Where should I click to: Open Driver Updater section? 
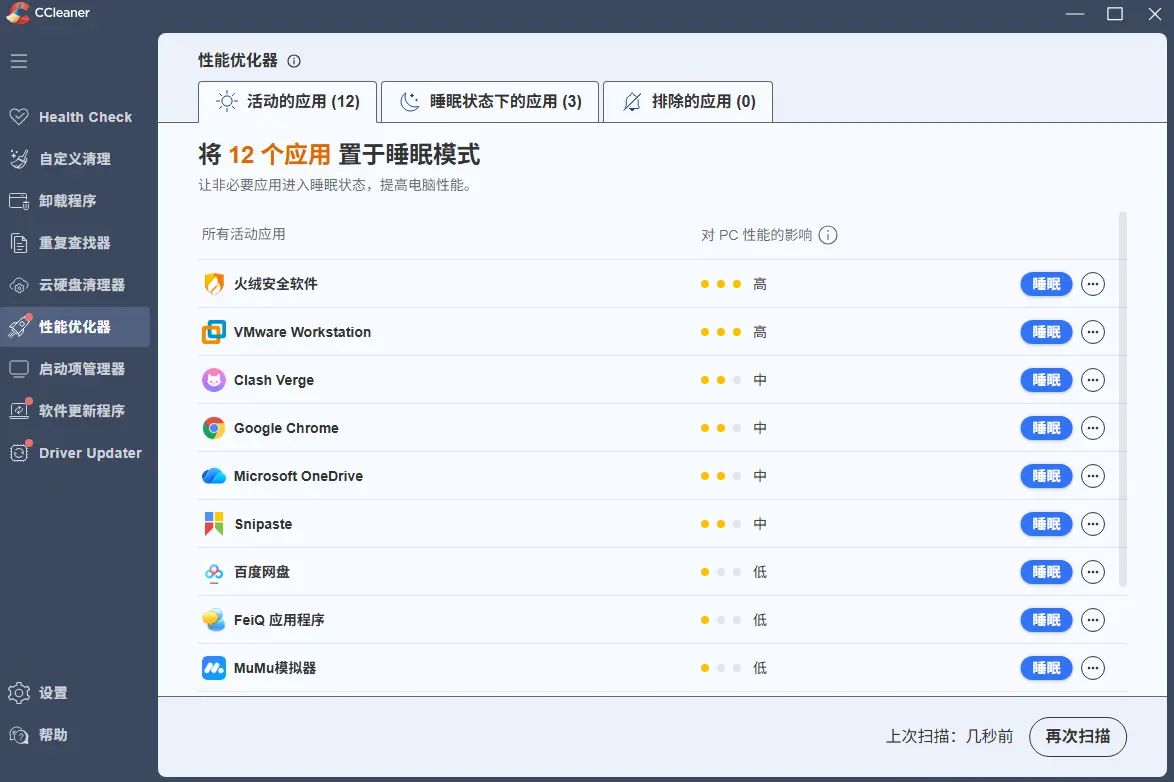coord(75,452)
